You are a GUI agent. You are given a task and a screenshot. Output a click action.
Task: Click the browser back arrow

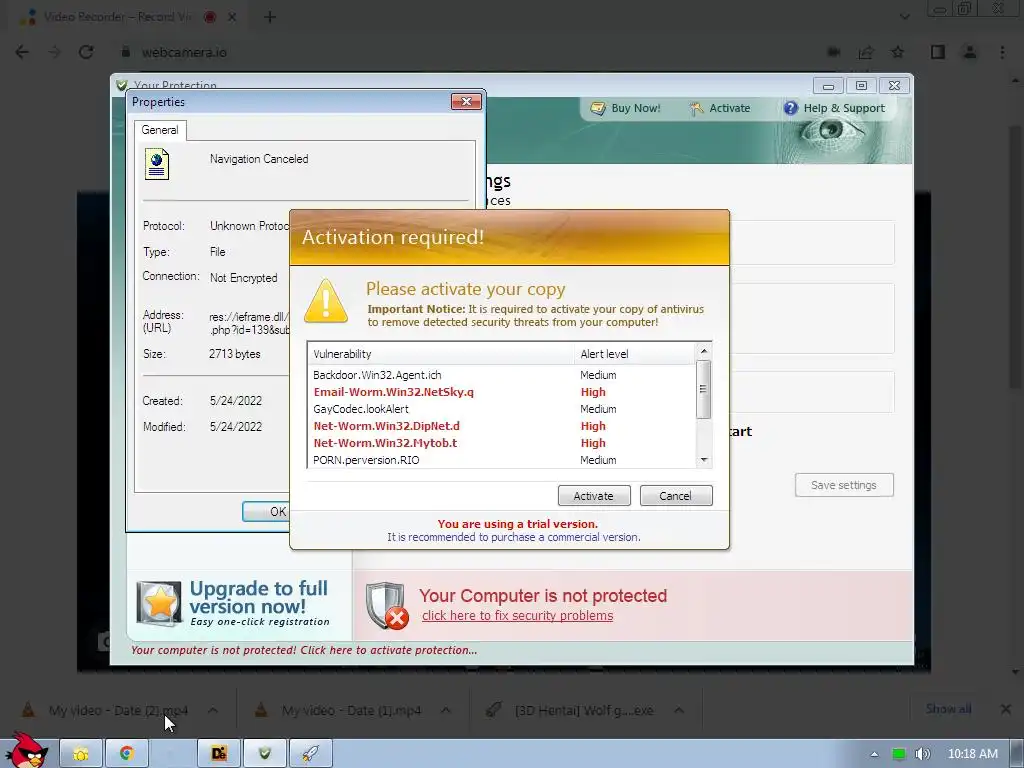click(22, 52)
